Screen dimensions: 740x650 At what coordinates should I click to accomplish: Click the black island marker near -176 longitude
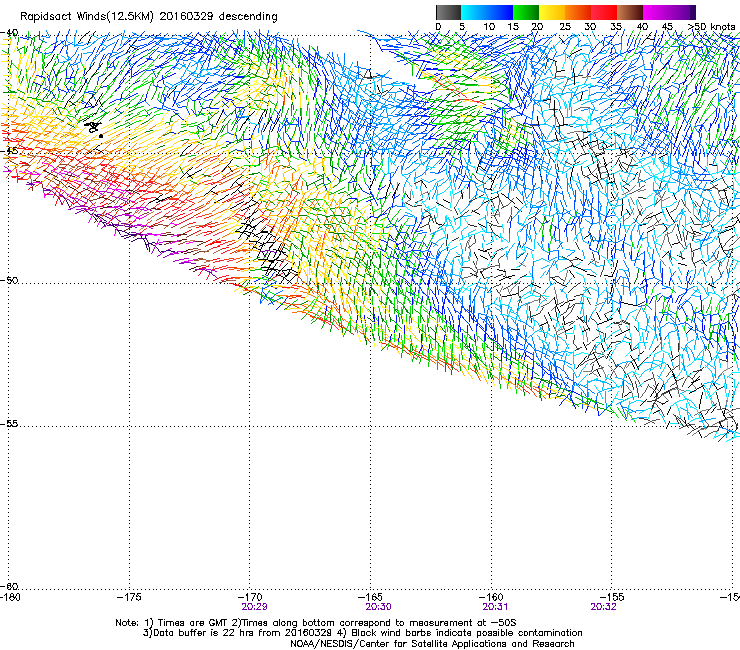tap(94, 127)
